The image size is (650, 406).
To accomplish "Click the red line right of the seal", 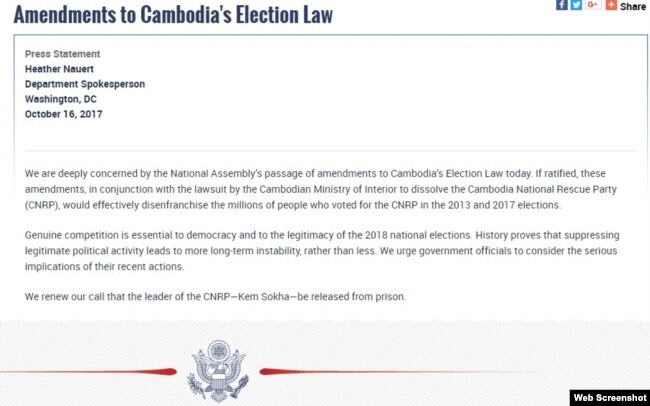I will point(398,372).
